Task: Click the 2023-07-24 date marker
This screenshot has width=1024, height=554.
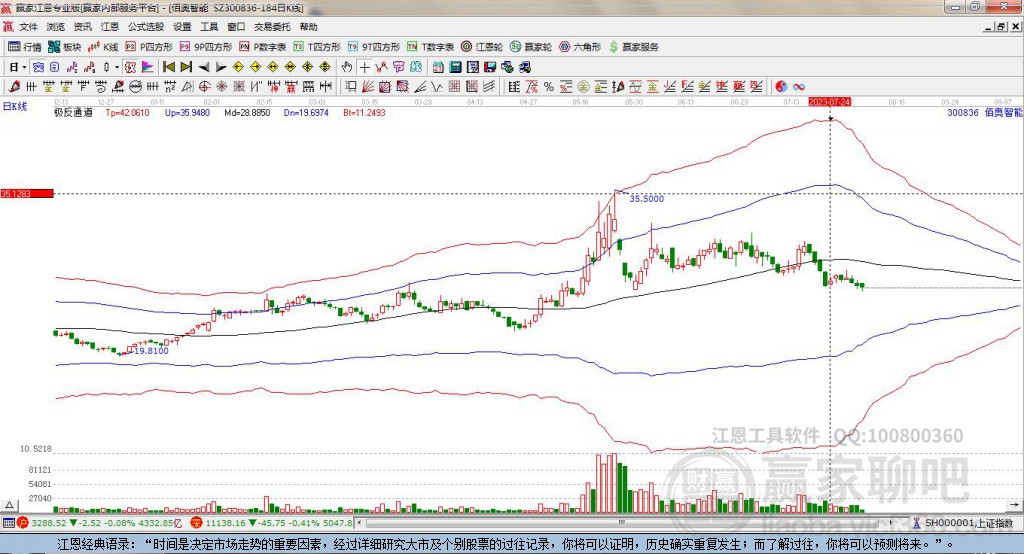Action: 829,102
